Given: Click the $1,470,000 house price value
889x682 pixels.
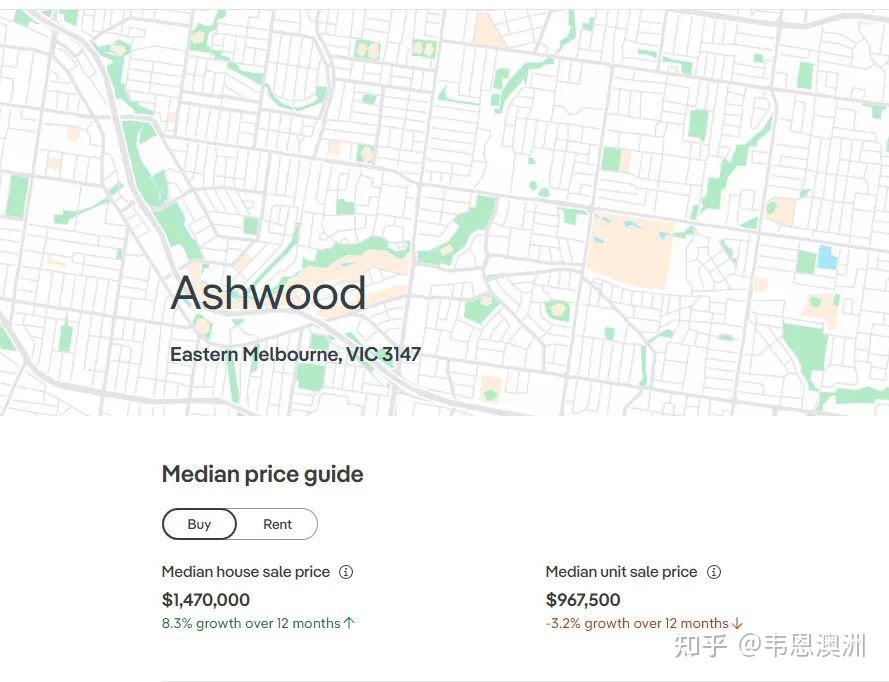Looking at the screenshot, I should [x=206, y=600].
